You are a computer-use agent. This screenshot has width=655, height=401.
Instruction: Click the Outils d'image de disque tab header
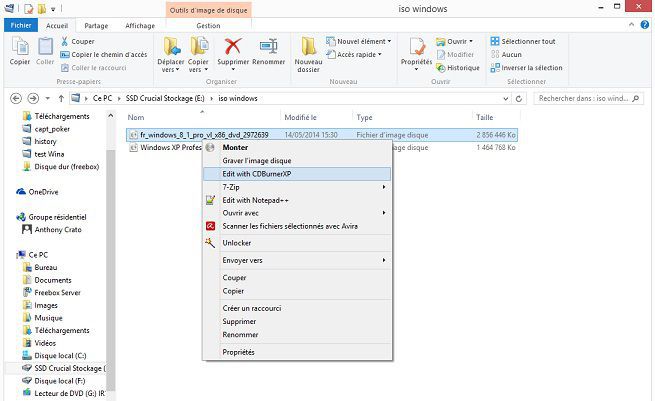pos(208,10)
